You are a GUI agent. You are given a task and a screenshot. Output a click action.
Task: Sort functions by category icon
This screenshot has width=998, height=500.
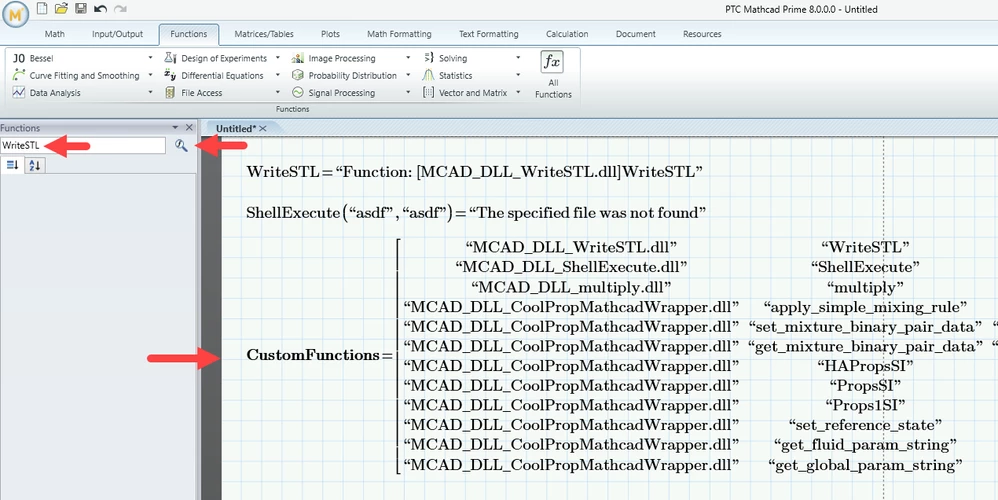coord(13,165)
